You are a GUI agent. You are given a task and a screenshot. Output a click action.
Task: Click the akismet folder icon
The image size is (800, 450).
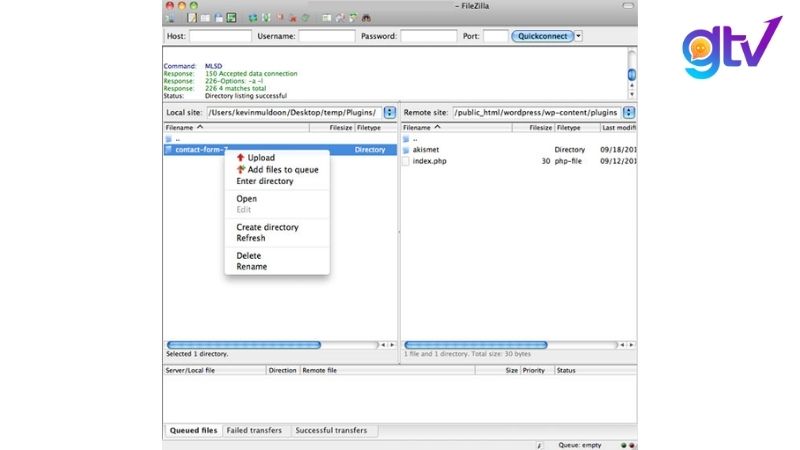[406, 149]
